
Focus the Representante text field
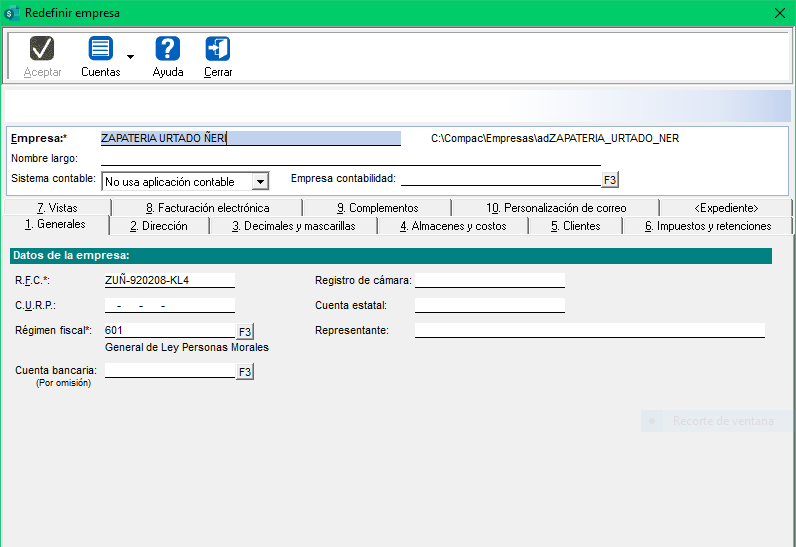click(589, 330)
